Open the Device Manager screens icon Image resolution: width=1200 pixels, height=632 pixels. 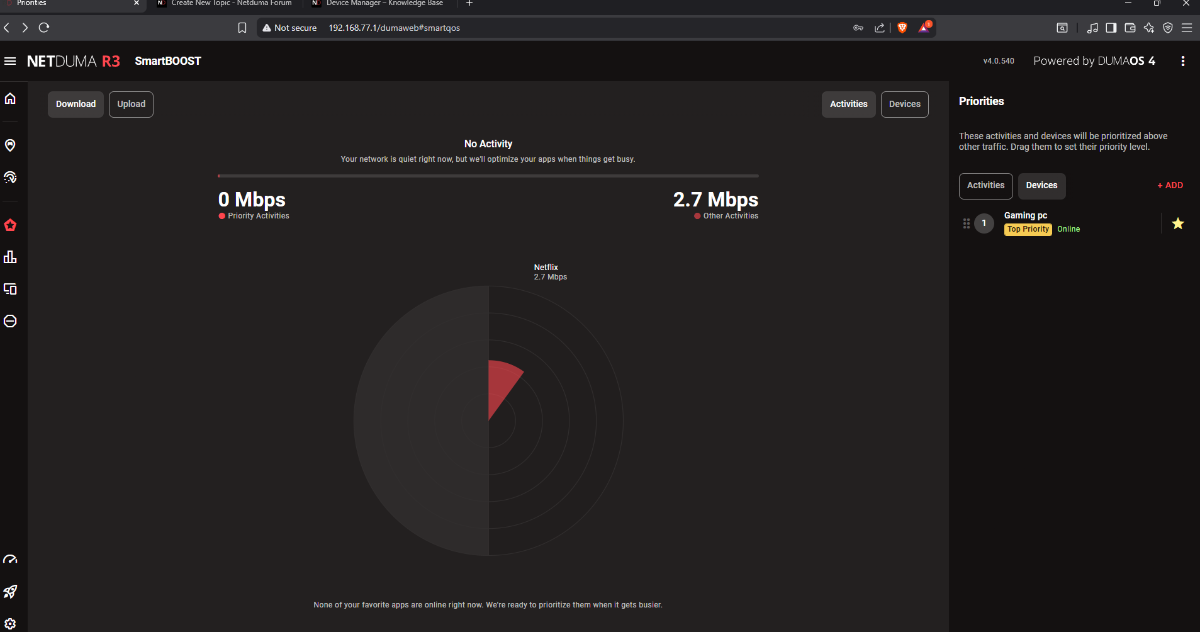tap(10, 289)
